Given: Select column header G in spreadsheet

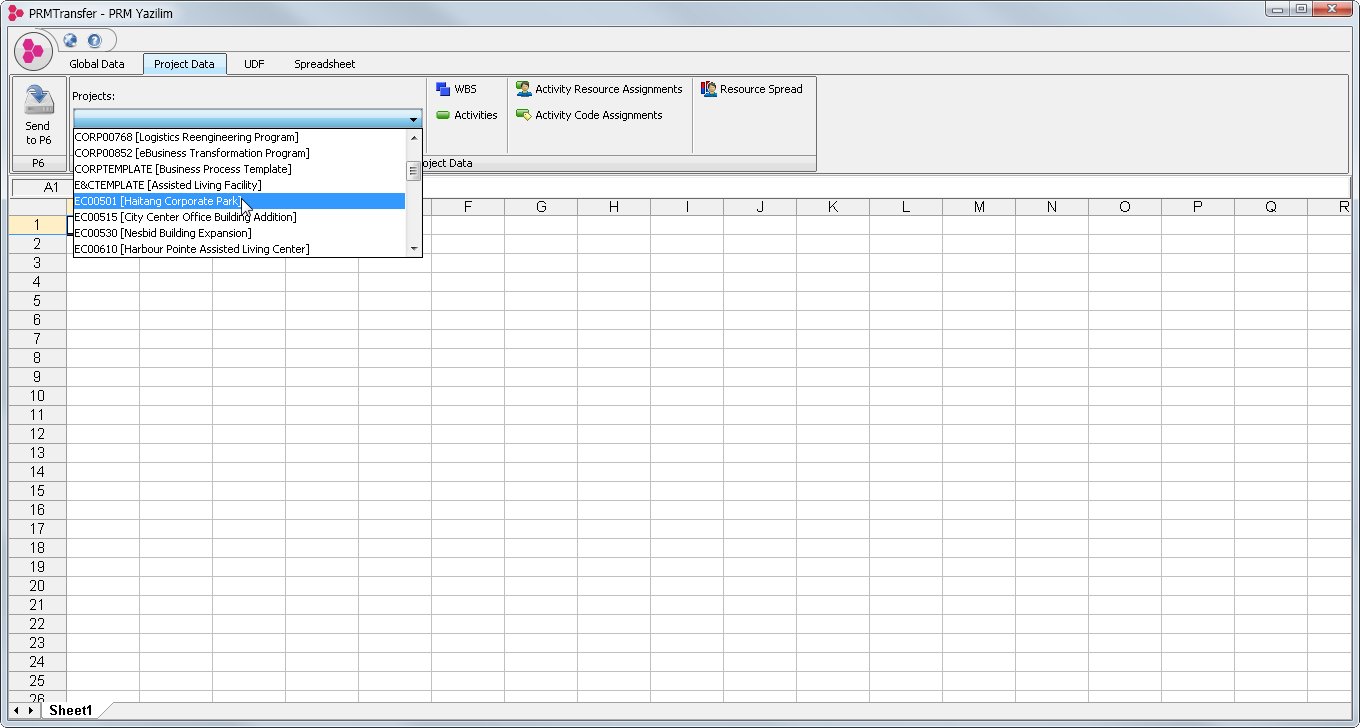Looking at the screenshot, I should click(x=541, y=207).
